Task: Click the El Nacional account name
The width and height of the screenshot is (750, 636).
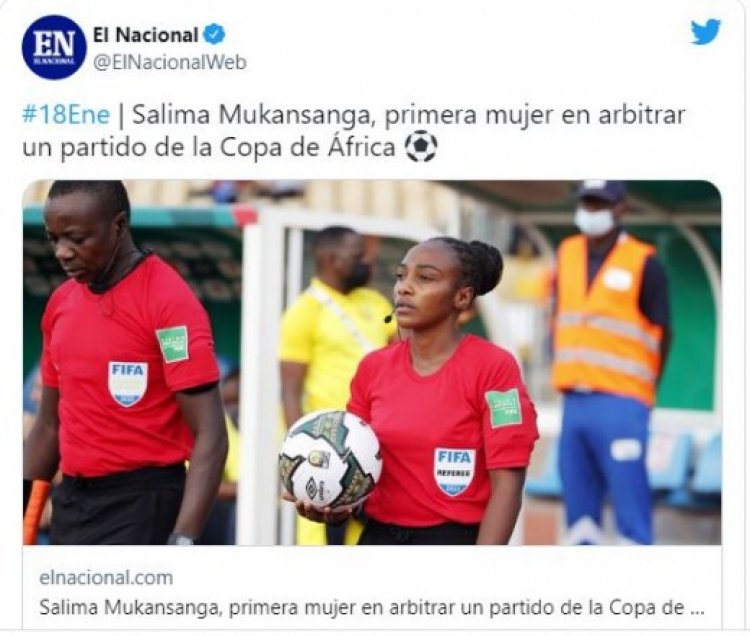Action: click(145, 34)
